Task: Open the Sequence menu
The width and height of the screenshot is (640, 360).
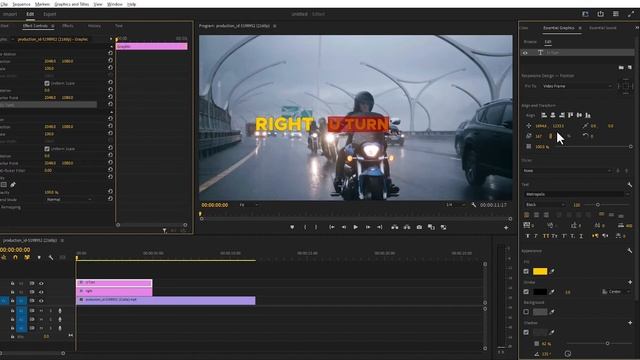Action: click(x=21, y=4)
